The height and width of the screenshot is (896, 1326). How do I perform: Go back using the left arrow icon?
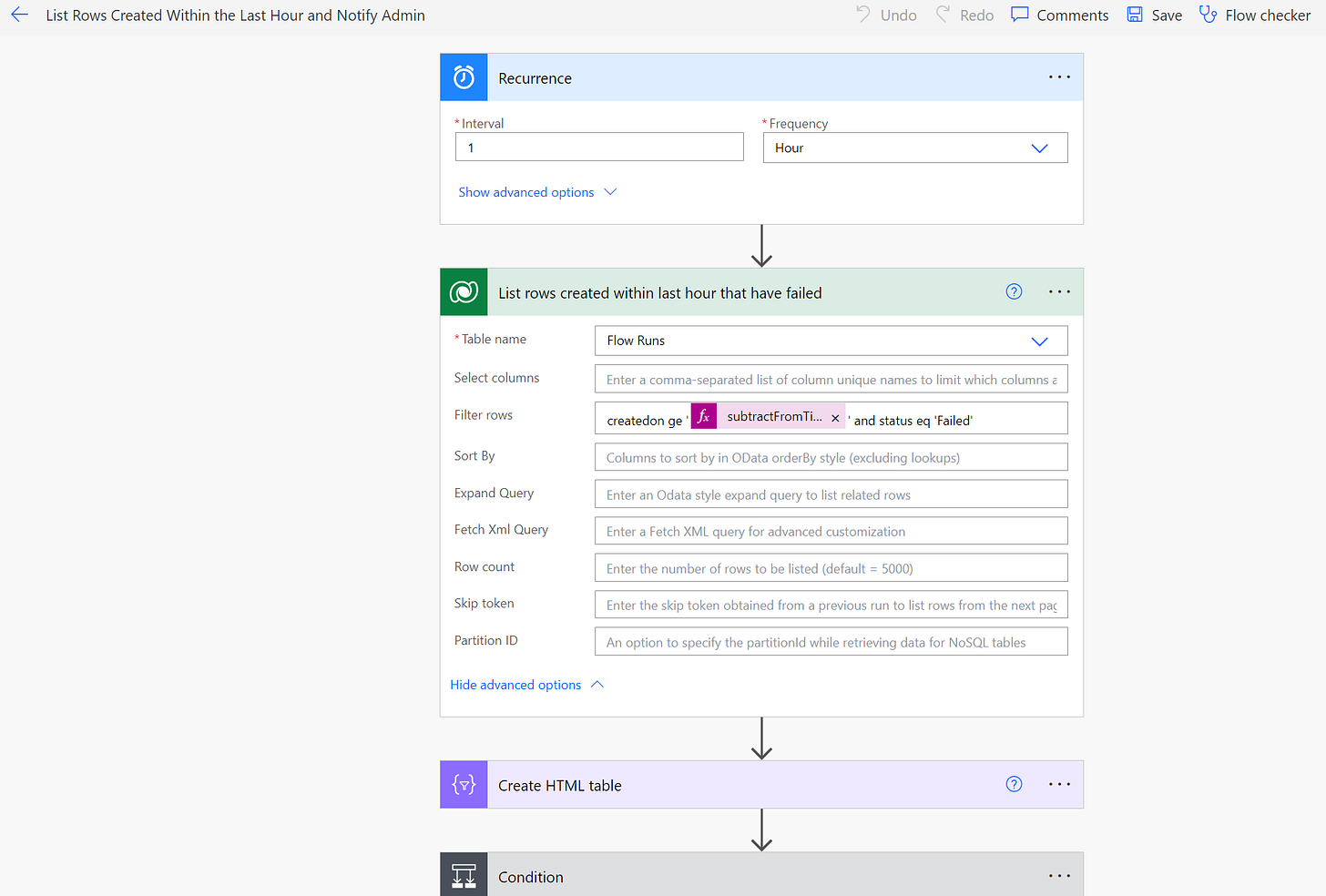[20, 15]
